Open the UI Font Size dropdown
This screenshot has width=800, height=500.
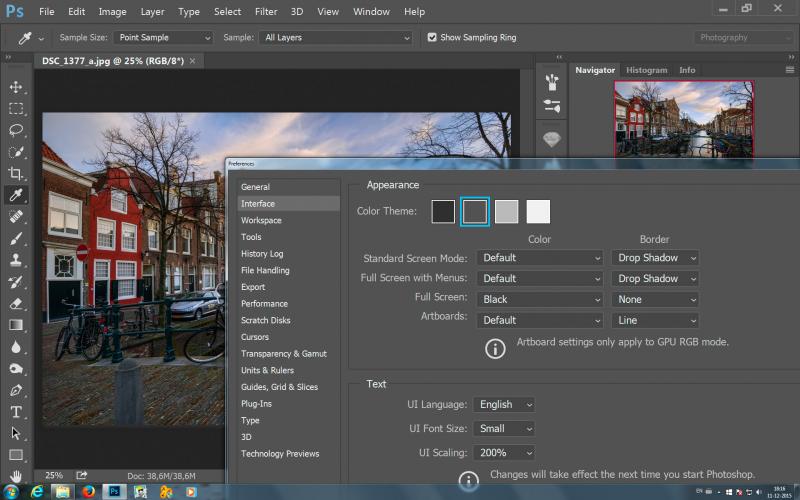pyautogui.click(x=504, y=429)
